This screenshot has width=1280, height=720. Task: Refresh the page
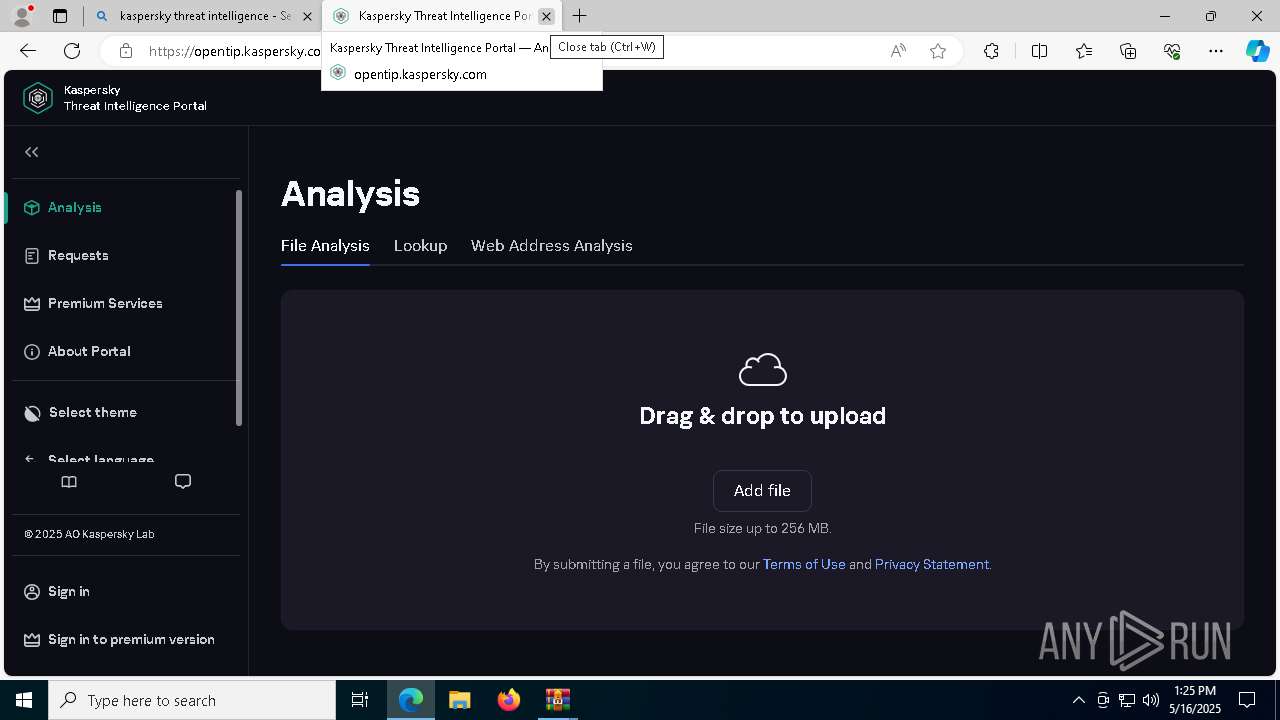point(72,51)
